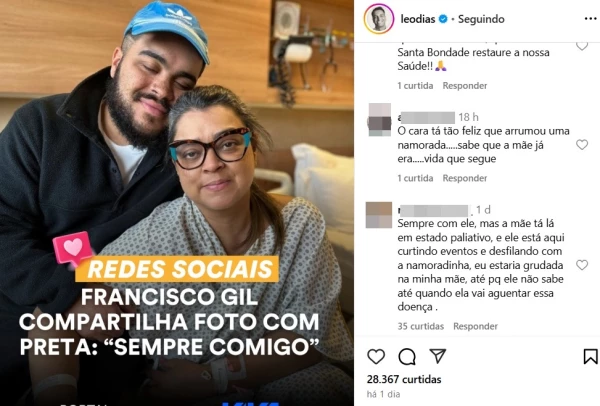
Task: Like the 'Santa Bondade' comment heart
Action: [x=582, y=46]
